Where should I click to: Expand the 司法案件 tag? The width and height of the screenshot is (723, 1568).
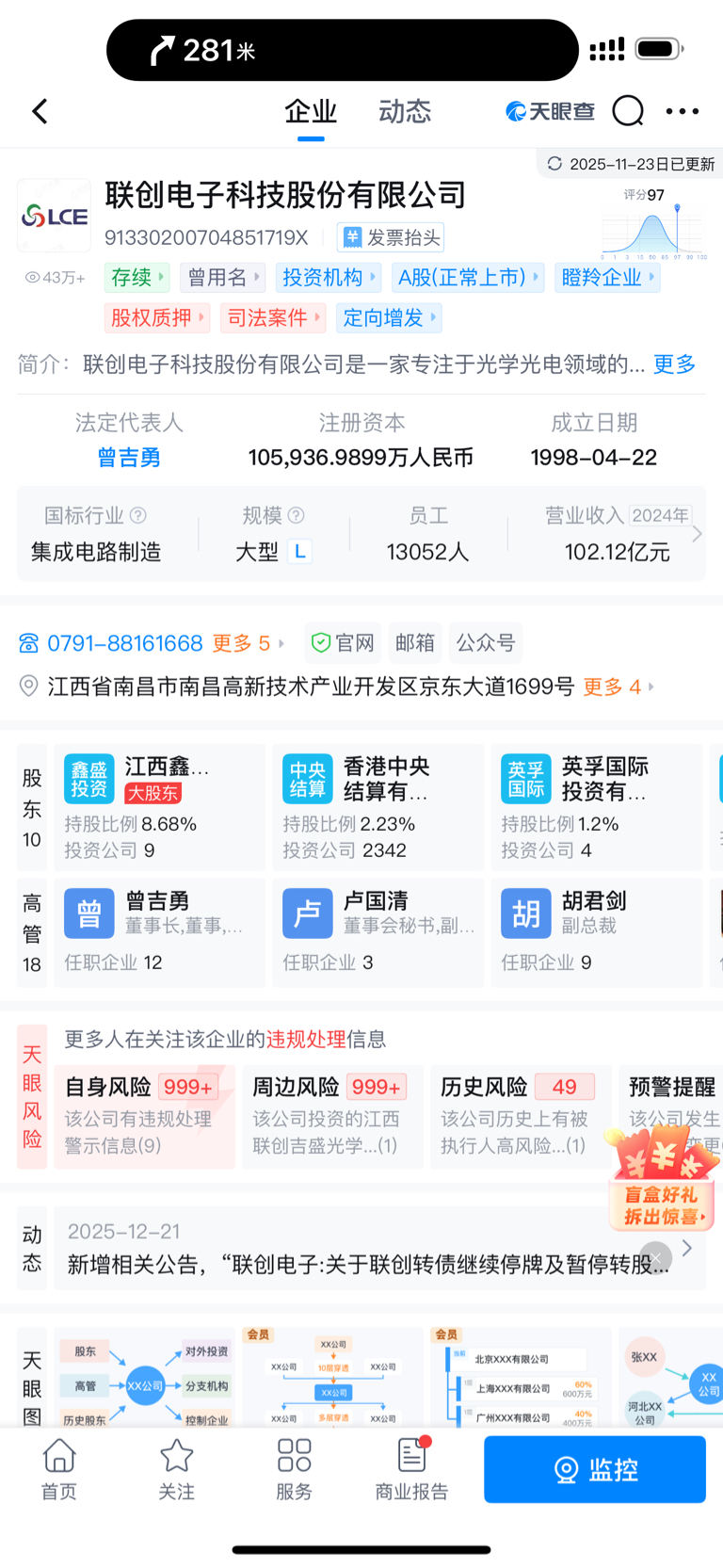click(273, 318)
